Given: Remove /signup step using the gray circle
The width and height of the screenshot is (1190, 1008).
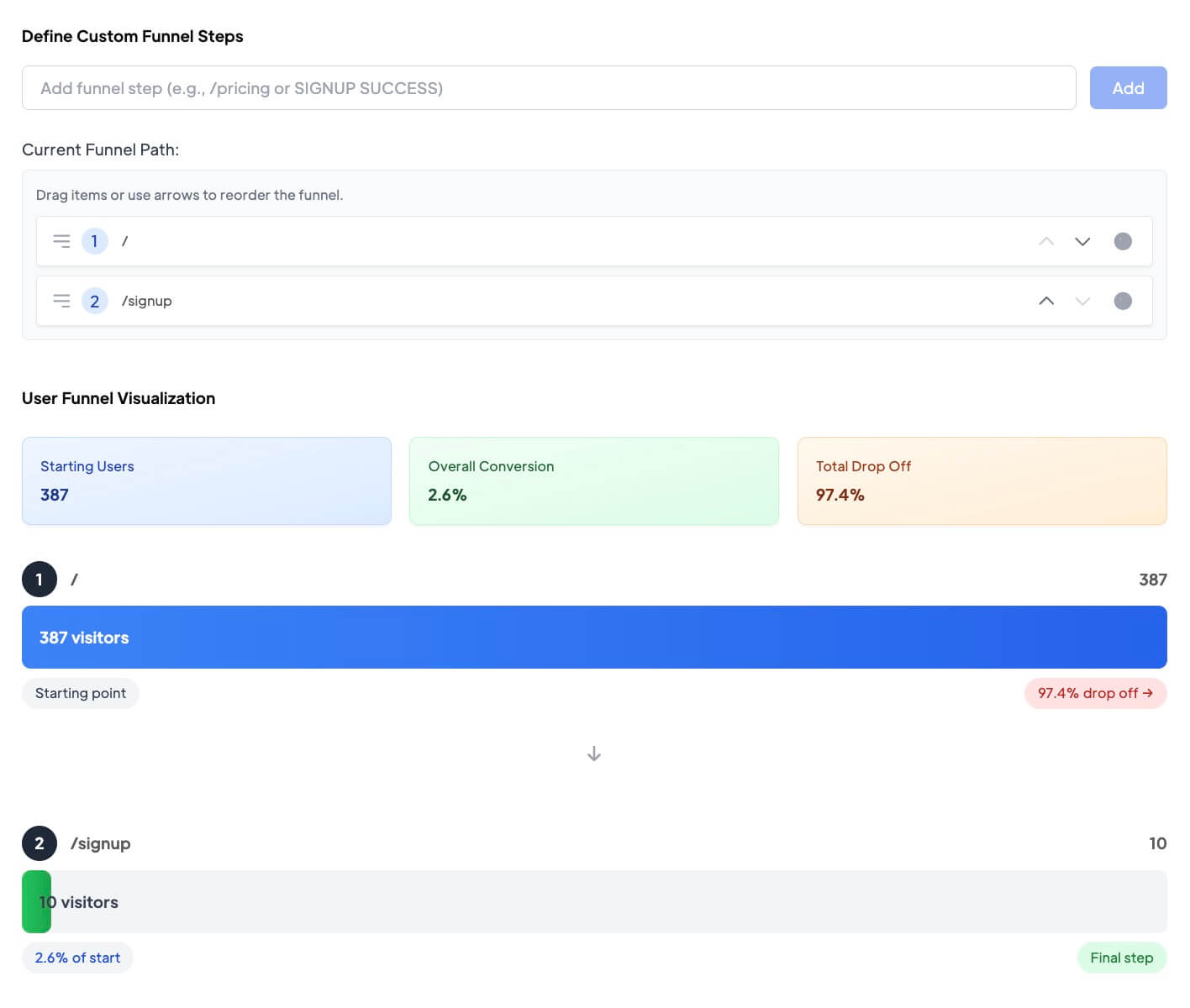Looking at the screenshot, I should coord(1123,301).
